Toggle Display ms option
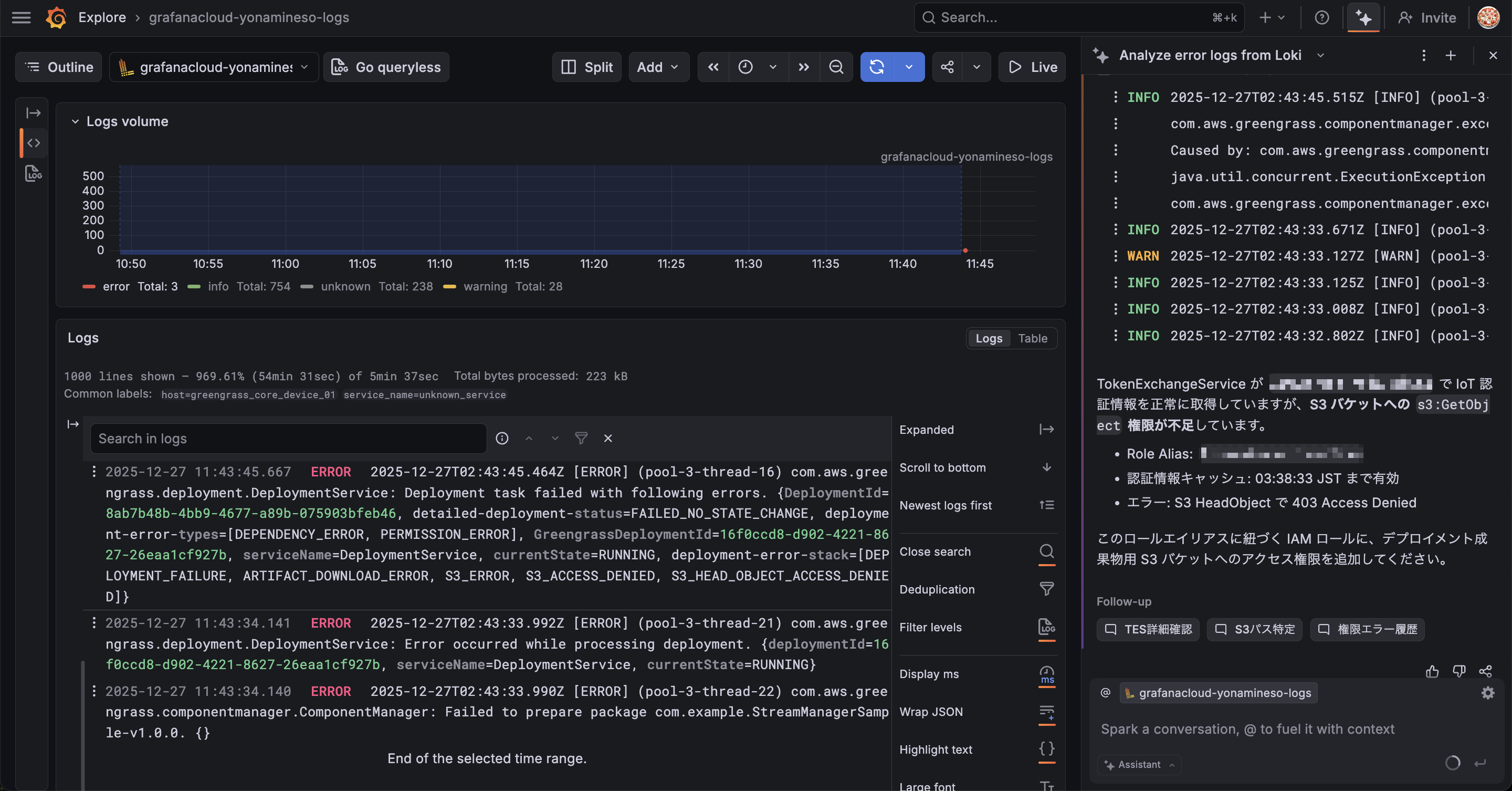 click(1046, 674)
